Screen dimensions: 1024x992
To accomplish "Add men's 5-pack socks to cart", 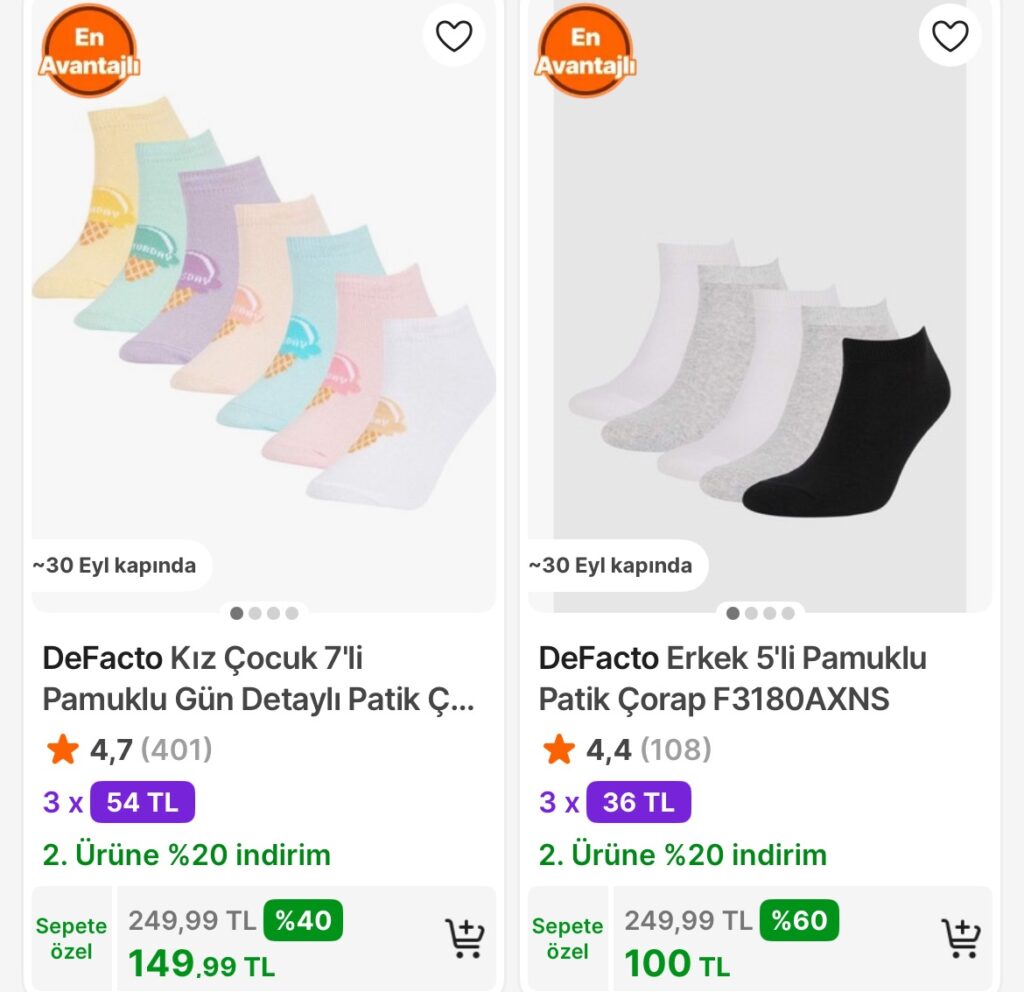I will coord(961,938).
